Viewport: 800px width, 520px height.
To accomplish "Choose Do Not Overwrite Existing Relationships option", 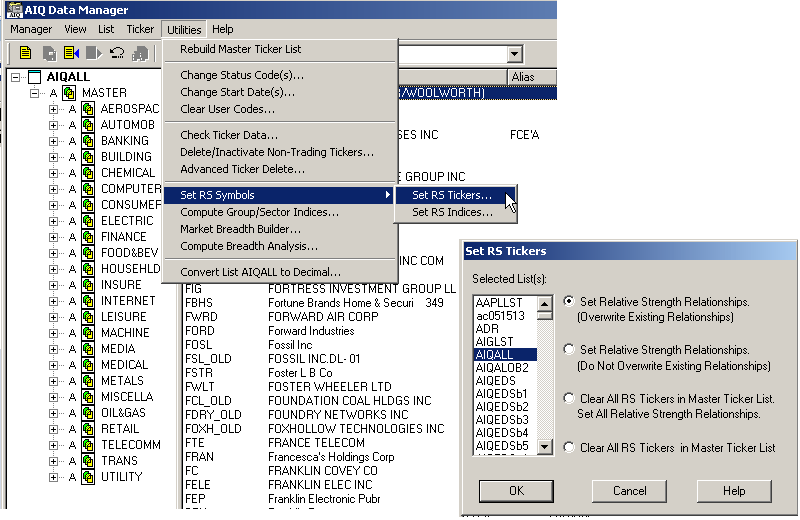I will (x=569, y=350).
